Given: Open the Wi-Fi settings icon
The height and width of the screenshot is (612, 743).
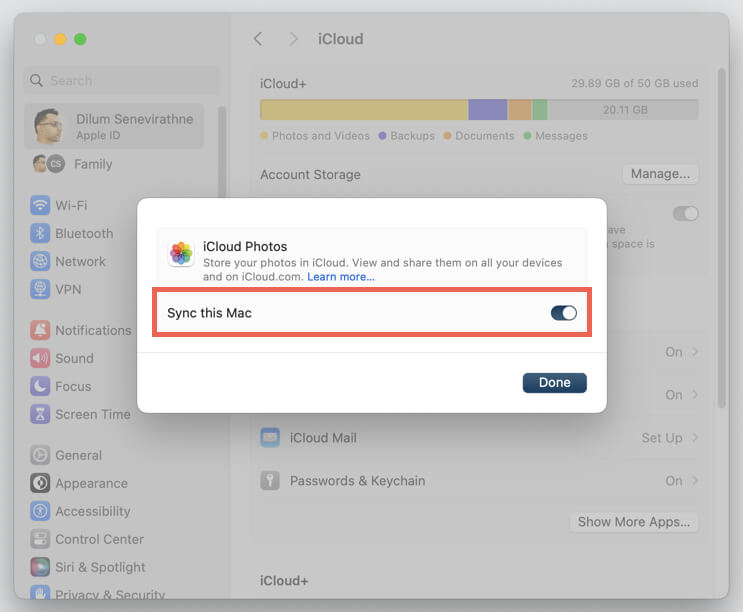Looking at the screenshot, I should [40, 205].
